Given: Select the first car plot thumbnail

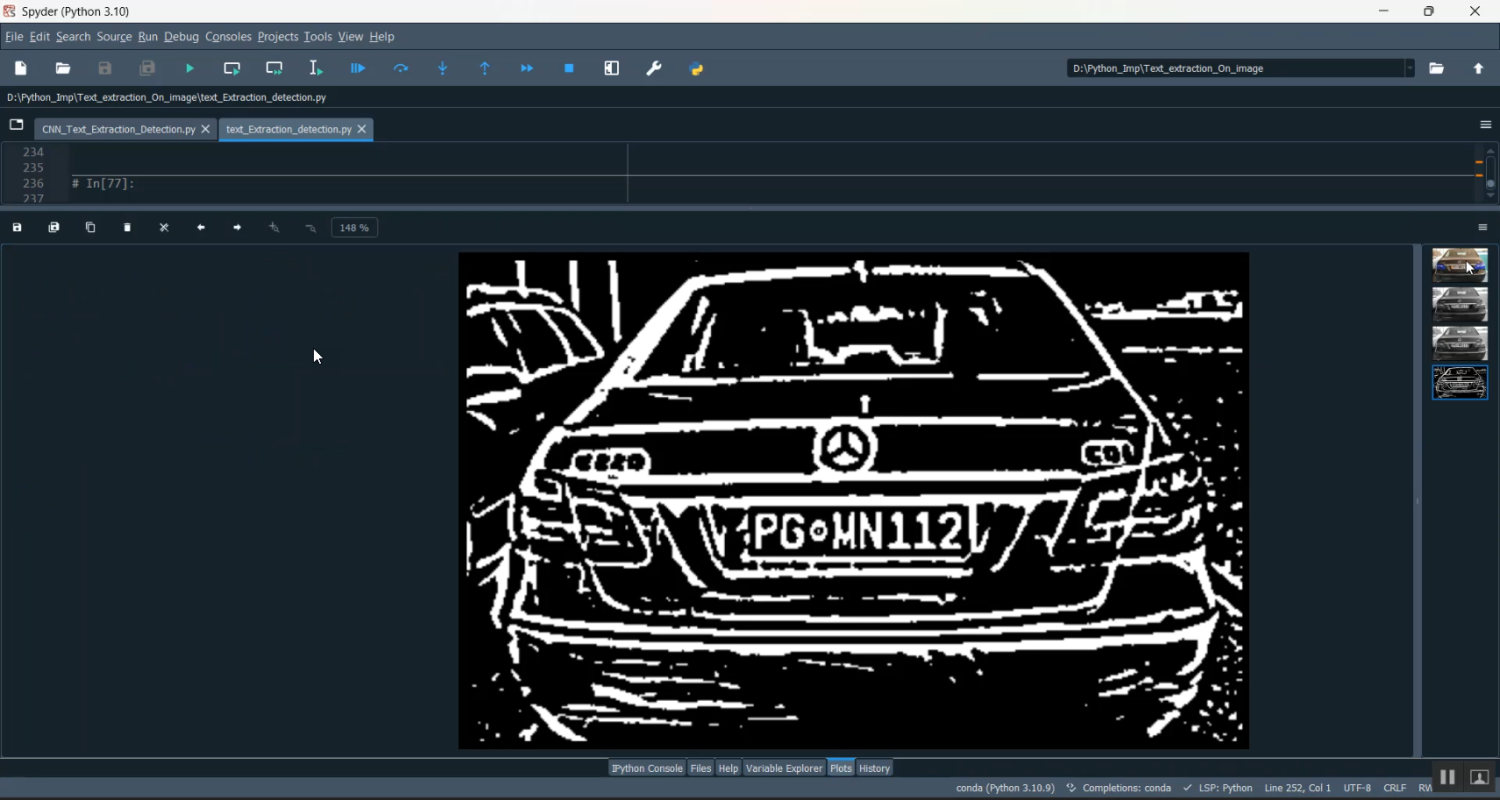Looking at the screenshot, I should (x=1460, y=266).
